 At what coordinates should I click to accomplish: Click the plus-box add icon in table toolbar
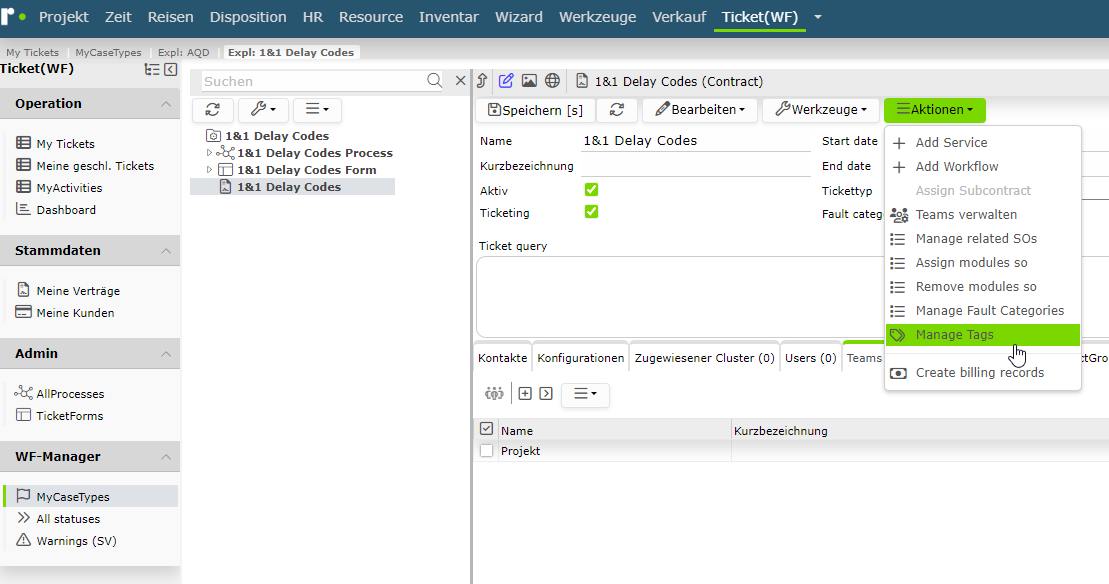pos(525,393)
